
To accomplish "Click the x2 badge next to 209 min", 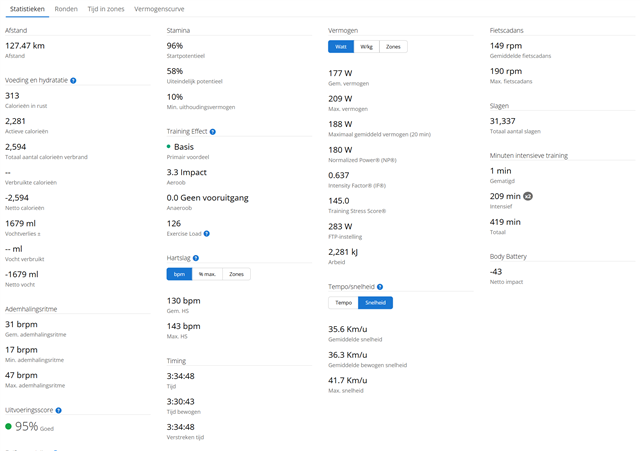I will [x=528, y=197].
